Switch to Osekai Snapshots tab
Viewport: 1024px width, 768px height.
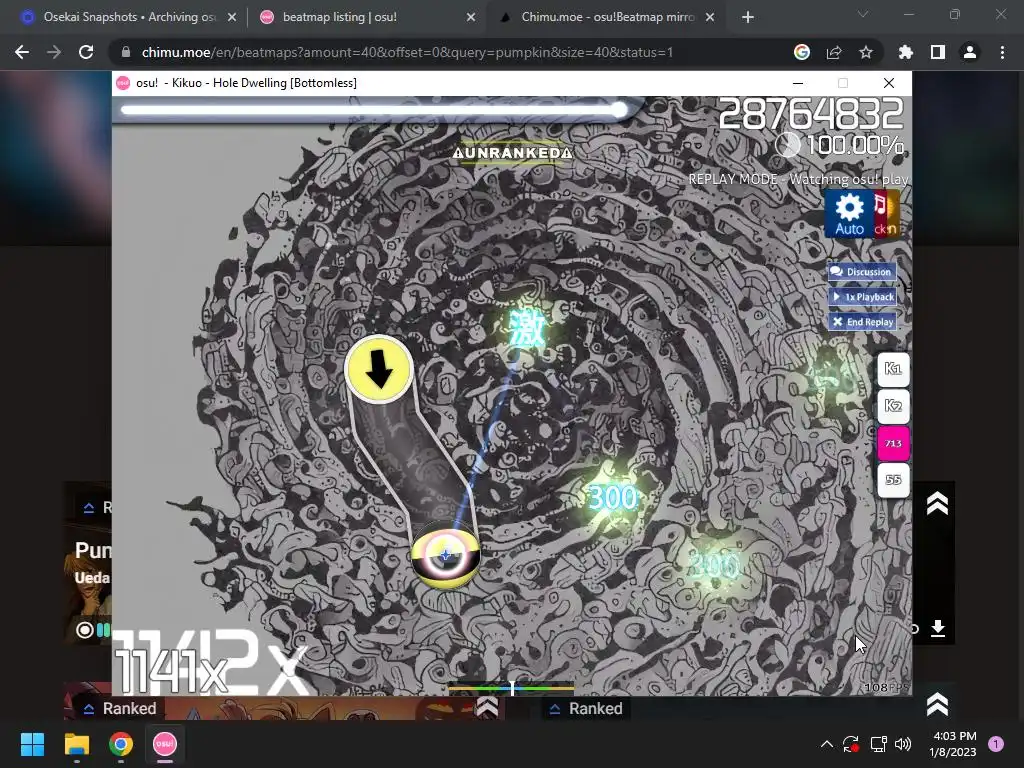(x=129, y=17)
